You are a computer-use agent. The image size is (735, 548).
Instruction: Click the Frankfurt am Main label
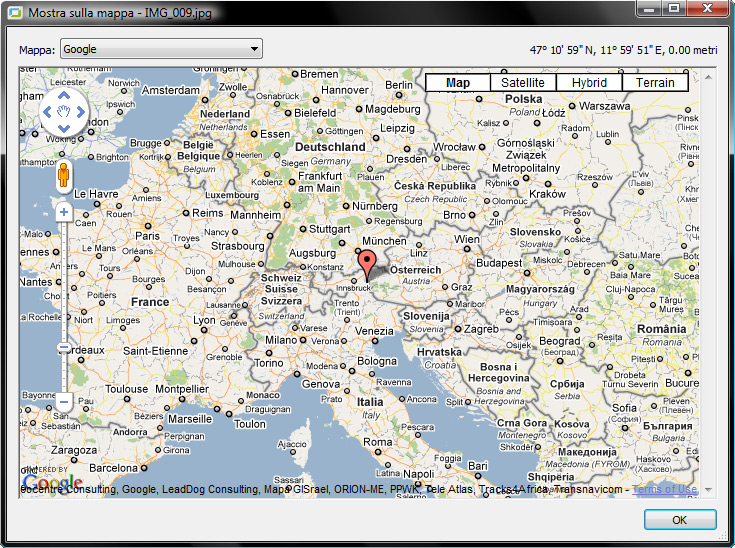[x=319, y=182]
